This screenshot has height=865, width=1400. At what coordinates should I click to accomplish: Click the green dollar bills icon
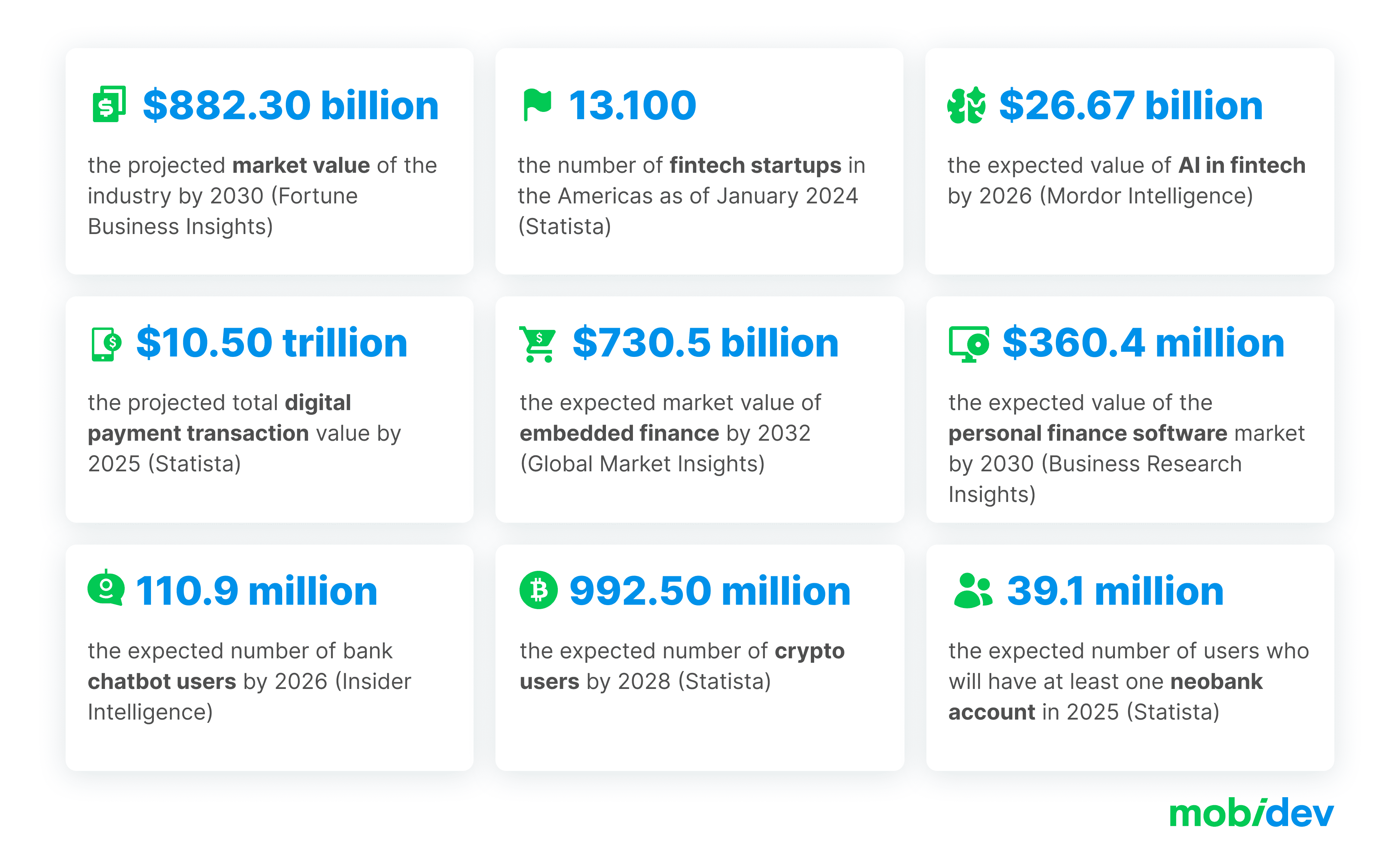(109, 104)
